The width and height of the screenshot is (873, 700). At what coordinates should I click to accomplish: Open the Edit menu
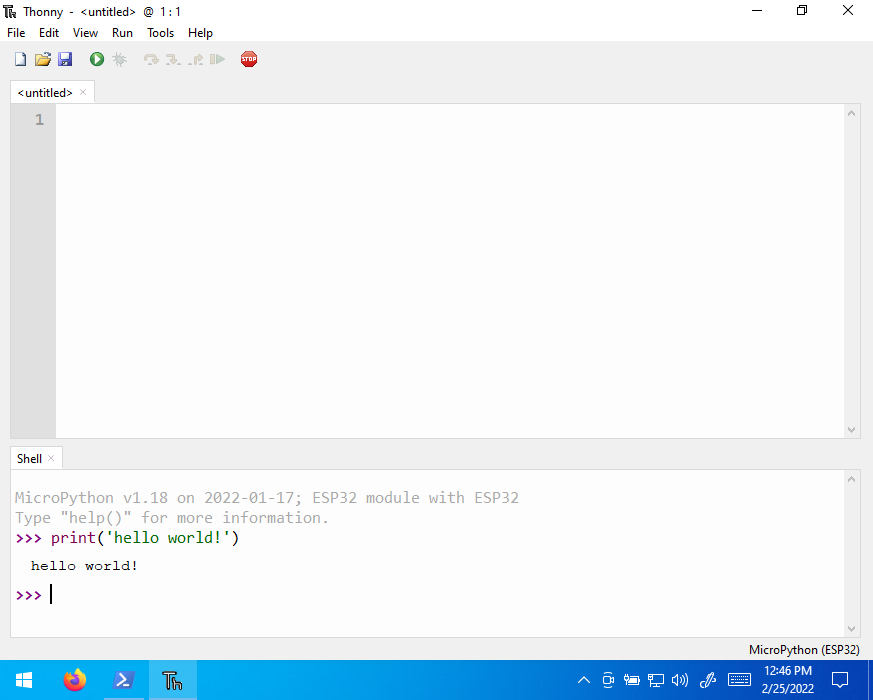[49, 33]
